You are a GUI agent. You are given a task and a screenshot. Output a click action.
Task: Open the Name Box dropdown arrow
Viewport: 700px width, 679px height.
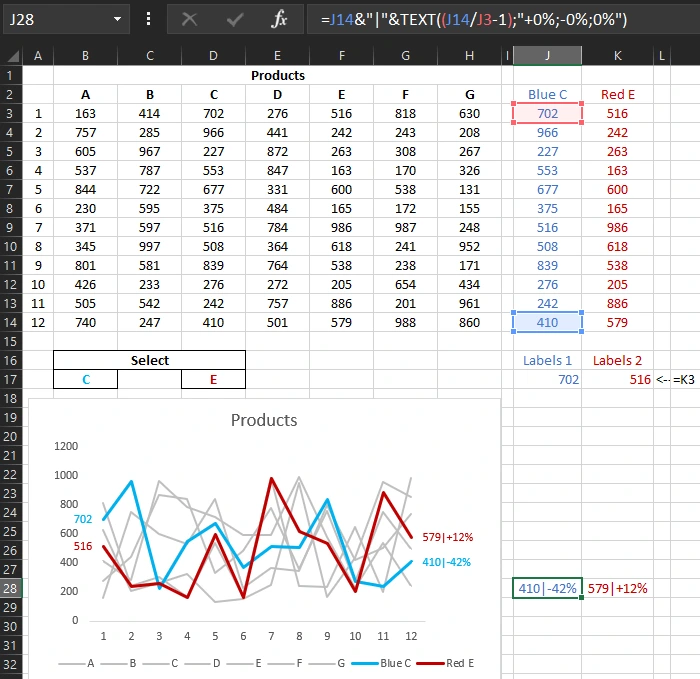click(117, 19)
